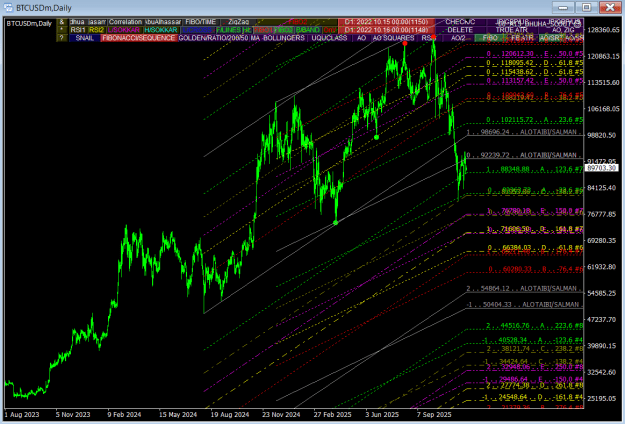Click the 'dhua' button

(77, 22)
